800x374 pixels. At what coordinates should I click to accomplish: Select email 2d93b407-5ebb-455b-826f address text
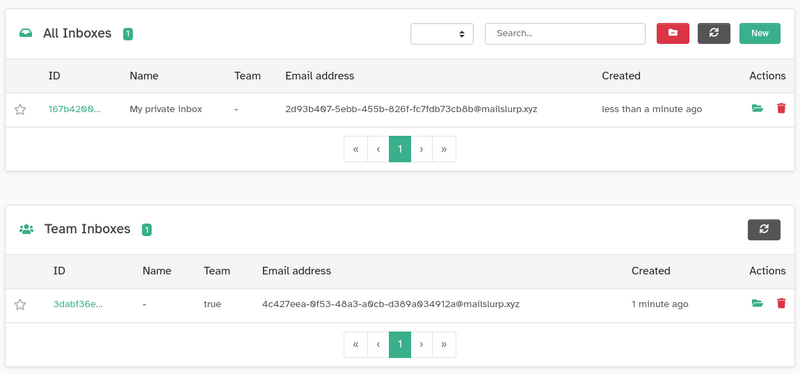[411, 109]
